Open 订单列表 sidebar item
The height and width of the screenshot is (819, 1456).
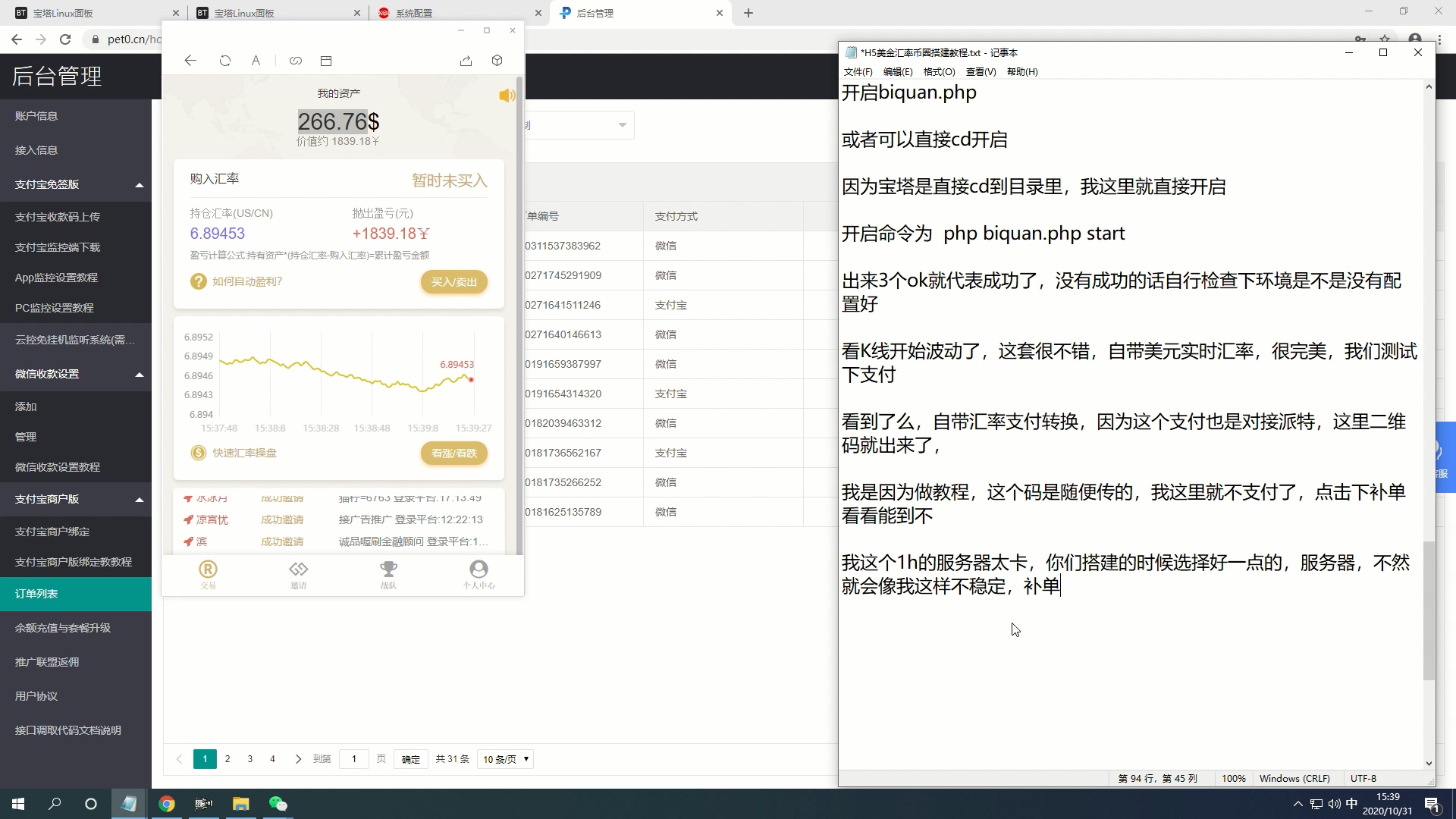pyautogui.click(x=76, y=594)
